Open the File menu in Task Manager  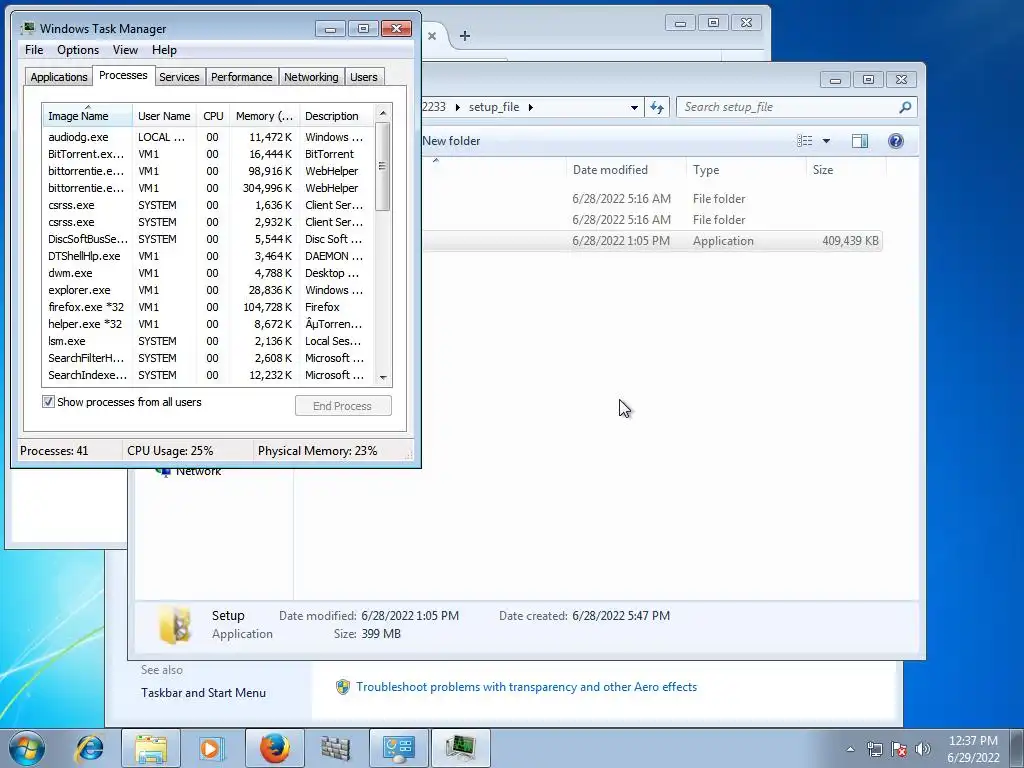pos(34,50)
